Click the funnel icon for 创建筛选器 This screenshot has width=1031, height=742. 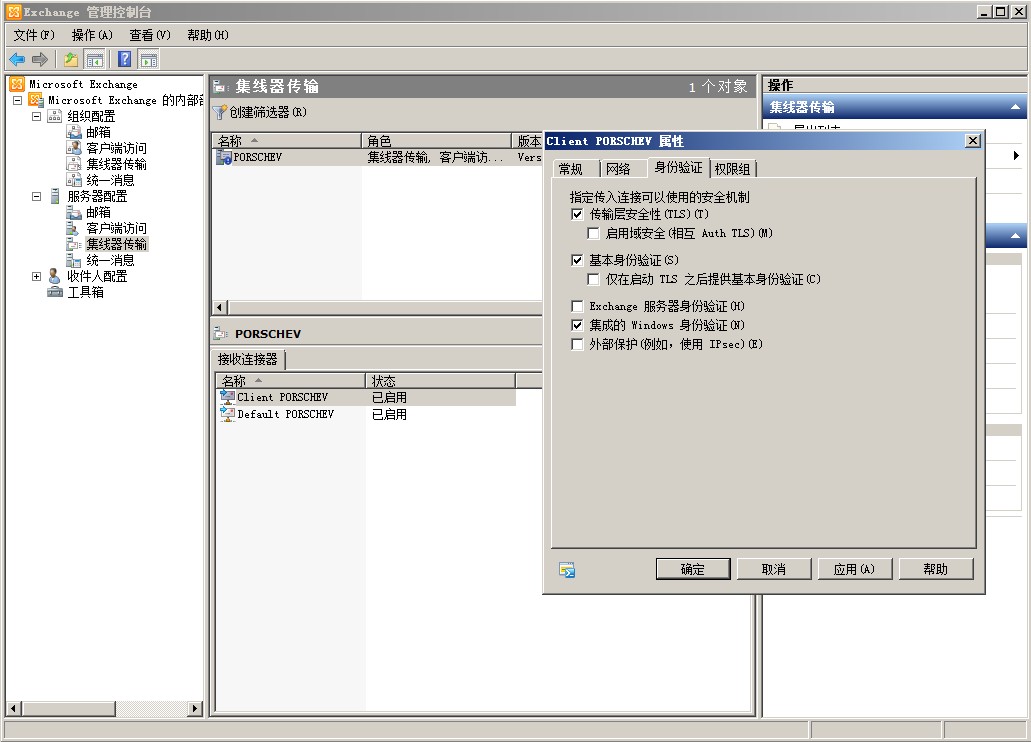pos(220,112)
